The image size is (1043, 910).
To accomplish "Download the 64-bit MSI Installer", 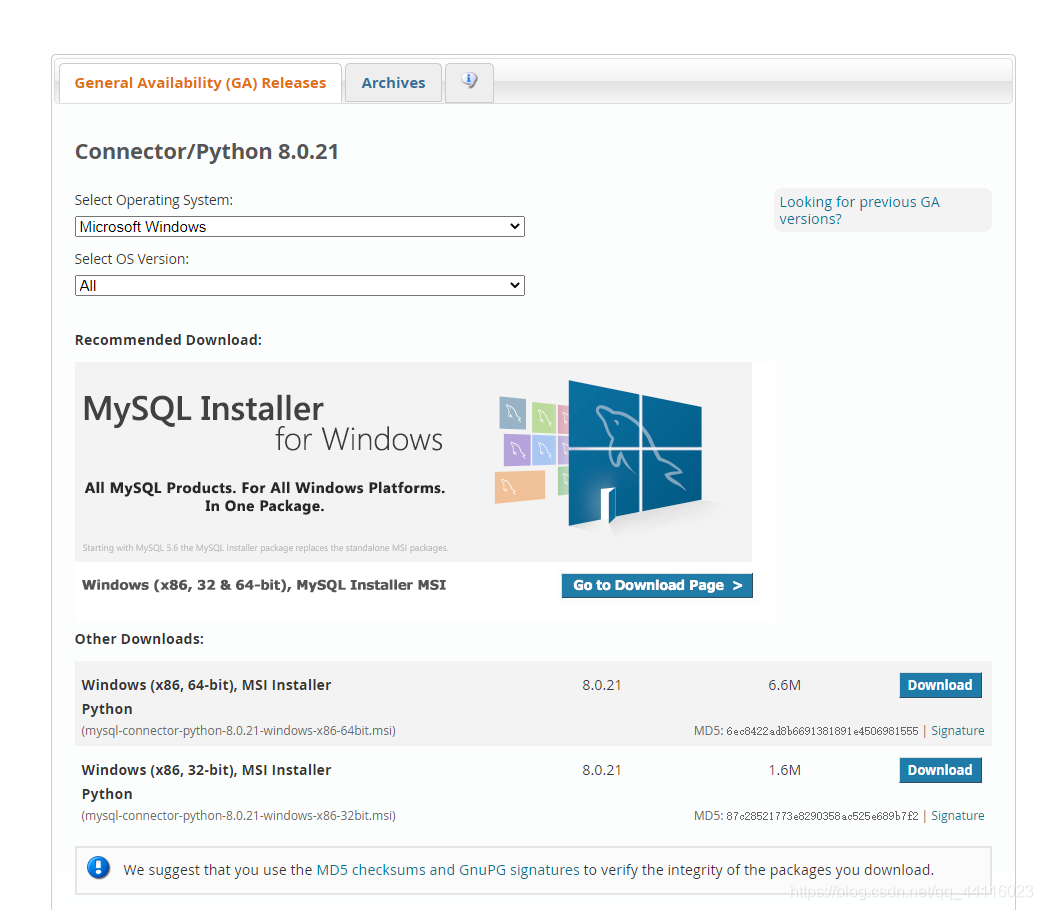I will 940,685.
